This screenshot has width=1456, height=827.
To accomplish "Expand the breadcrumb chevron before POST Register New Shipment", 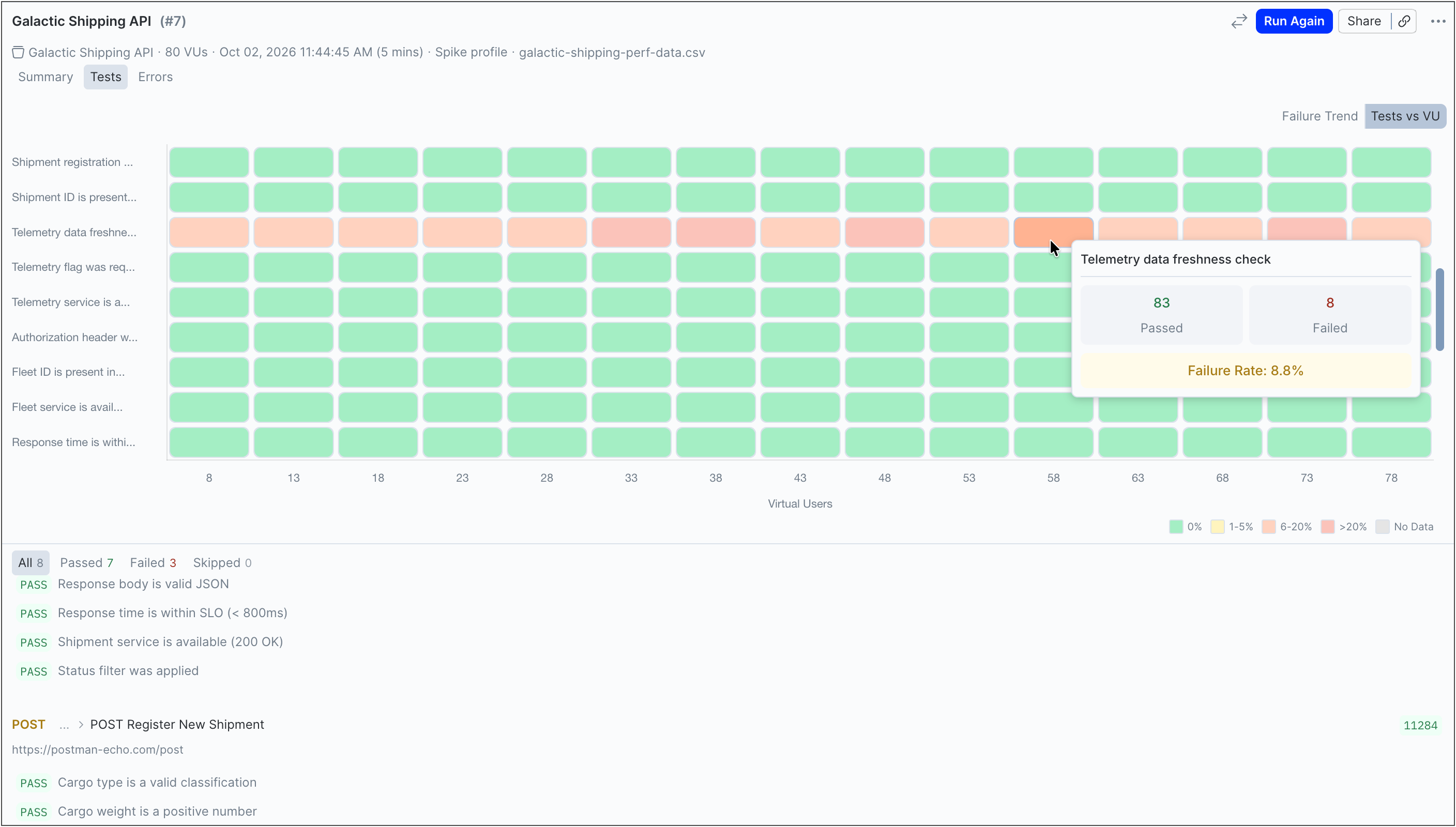I will [x=81, y=724].
